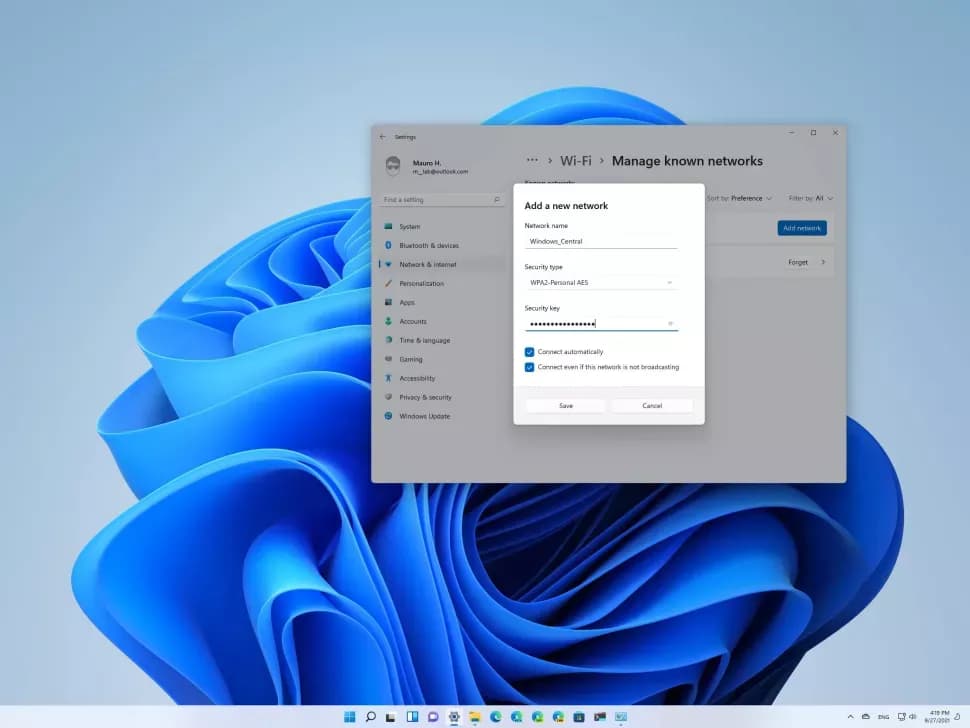Viewport: 970px width, 728px height.
Task: Expand the known network chevron beside Forget
Action: point(823,262)
